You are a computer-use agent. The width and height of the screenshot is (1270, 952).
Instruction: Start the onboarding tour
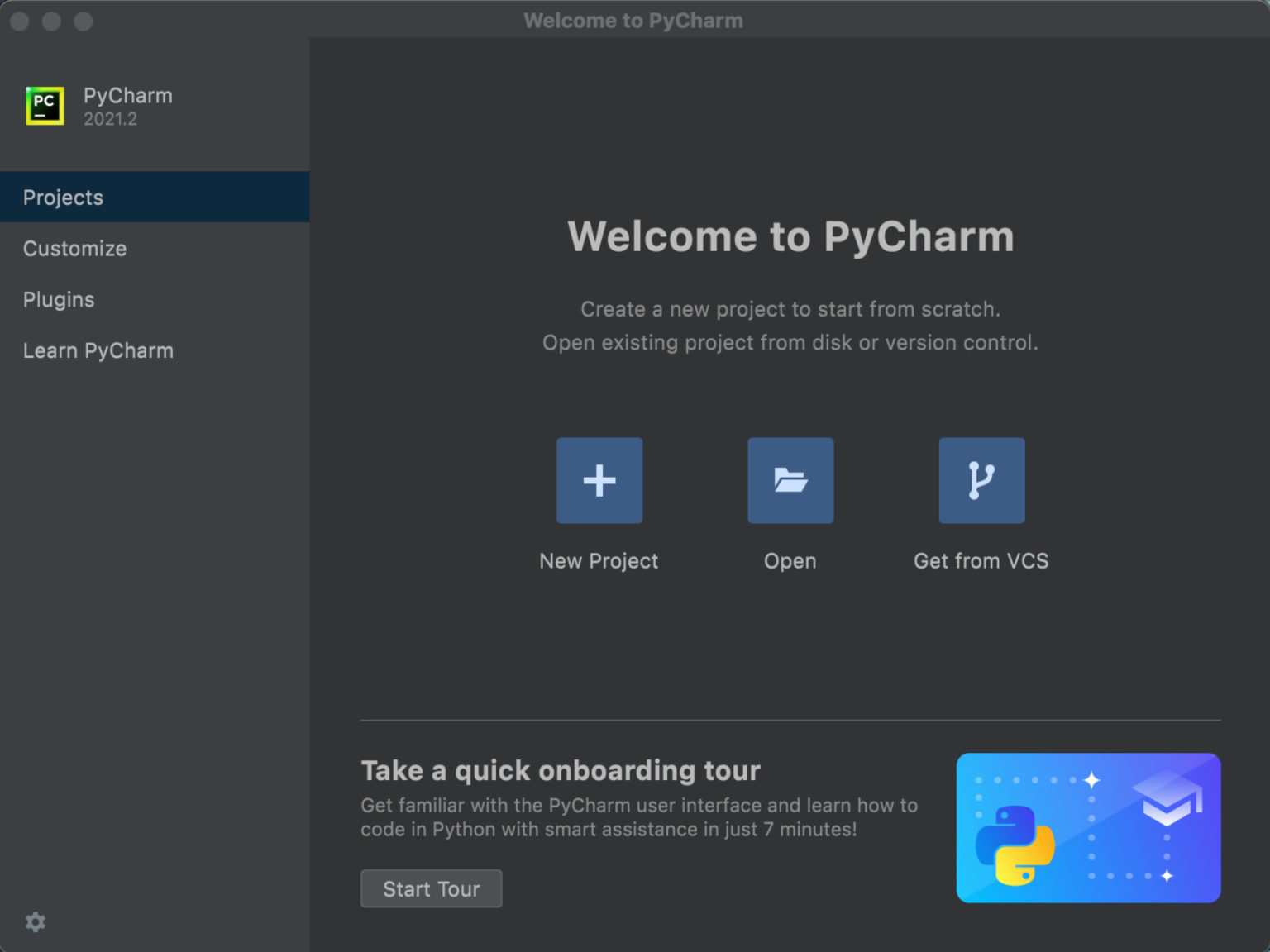tap(431, 888)
